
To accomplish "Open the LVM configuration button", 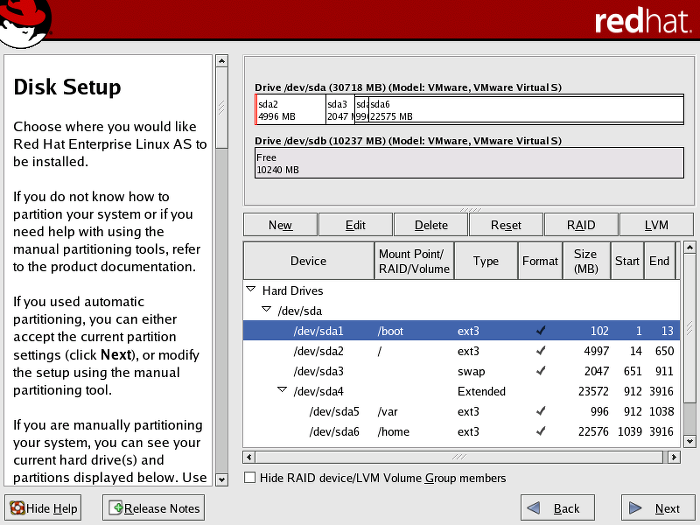I will pyautogui.click(x=656, y=225).
